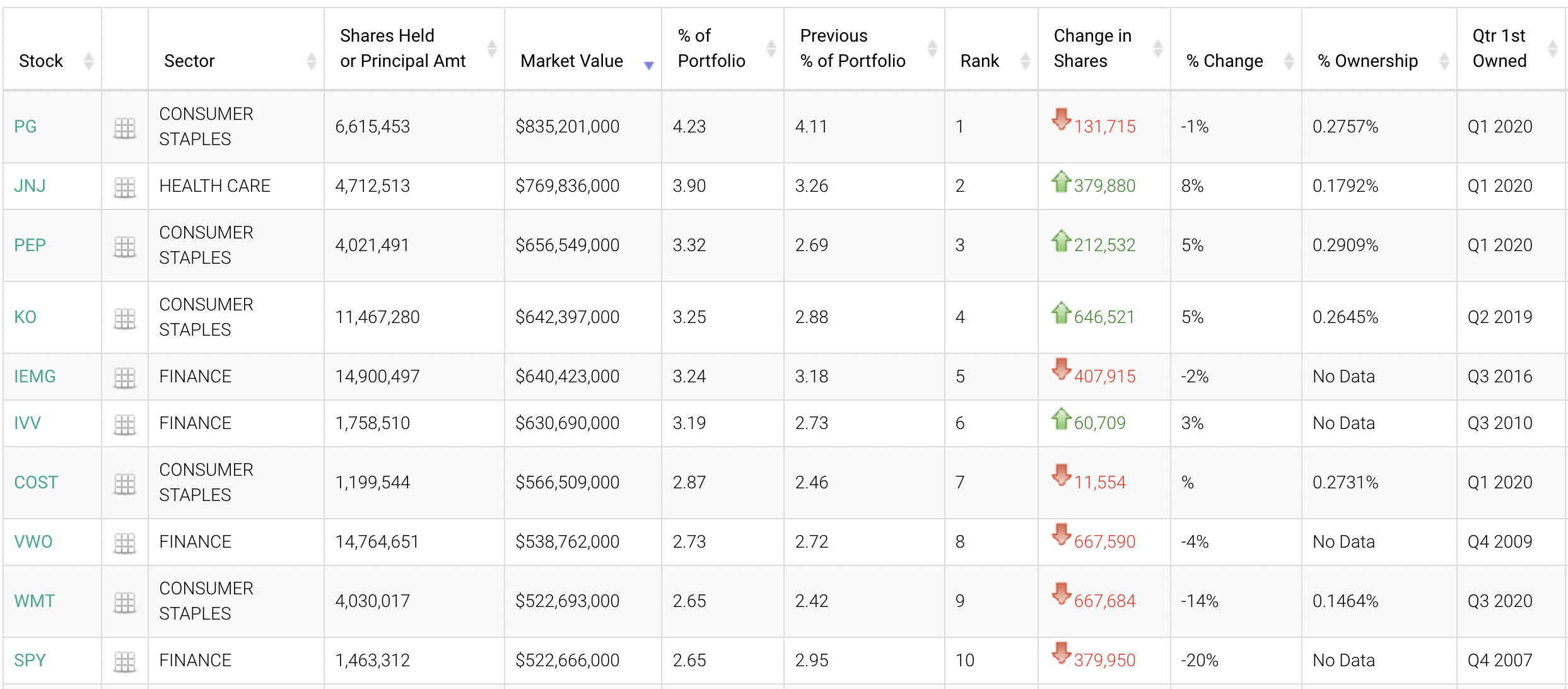
Task: Sort the table by Sector column
Action: coord(236,49)
